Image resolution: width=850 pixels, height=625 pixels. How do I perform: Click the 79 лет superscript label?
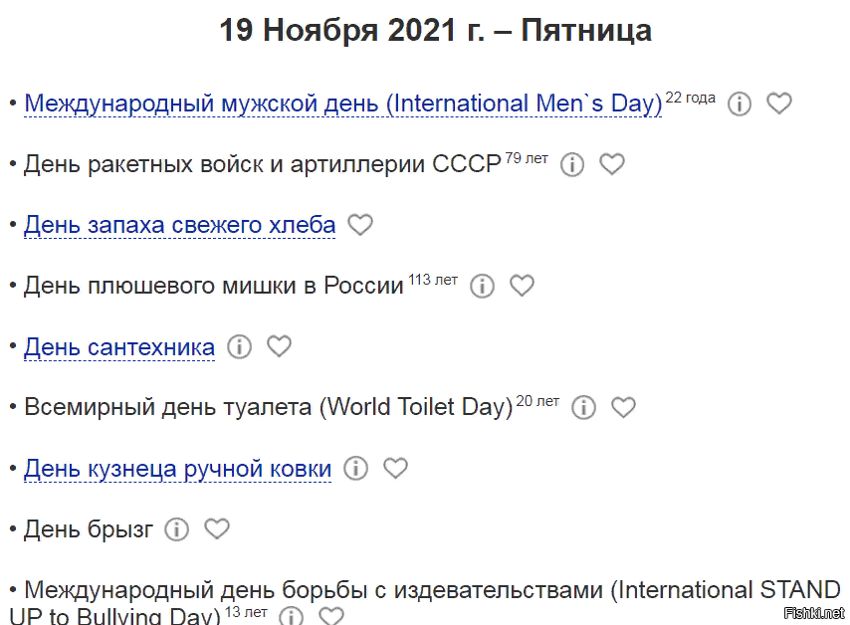(526, 158)
